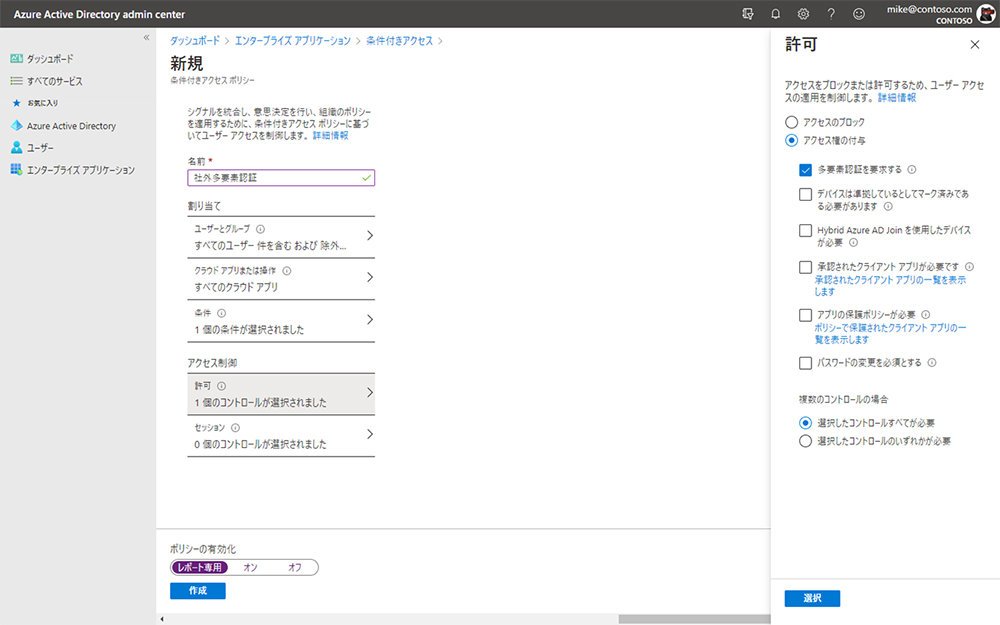Screen dimensions: 1000x625
Task: Click the すべてのサービス list icon
Action: pyautogui.click(x=17, y=81)
